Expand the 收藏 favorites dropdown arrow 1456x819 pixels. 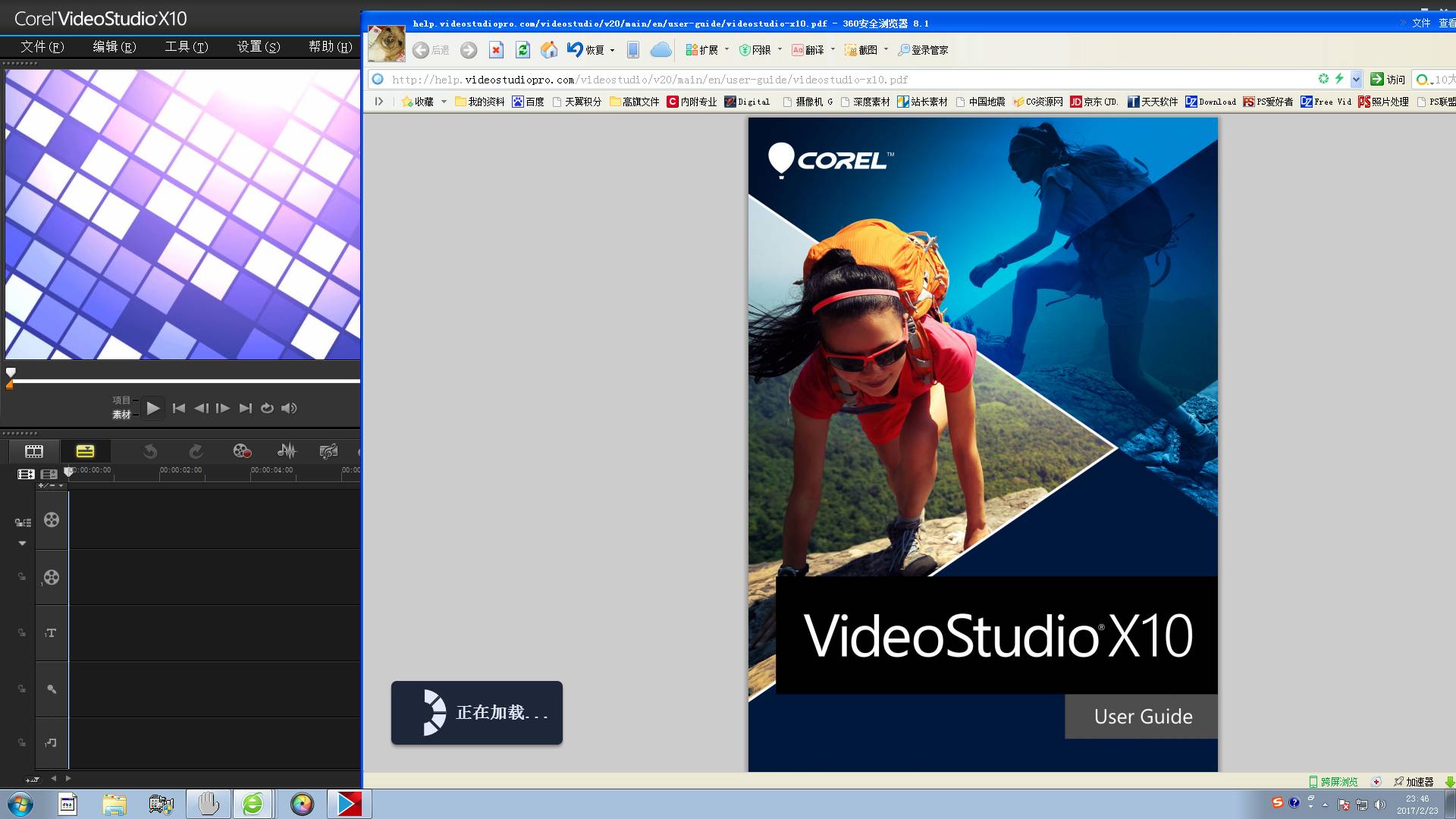point(444,102)
